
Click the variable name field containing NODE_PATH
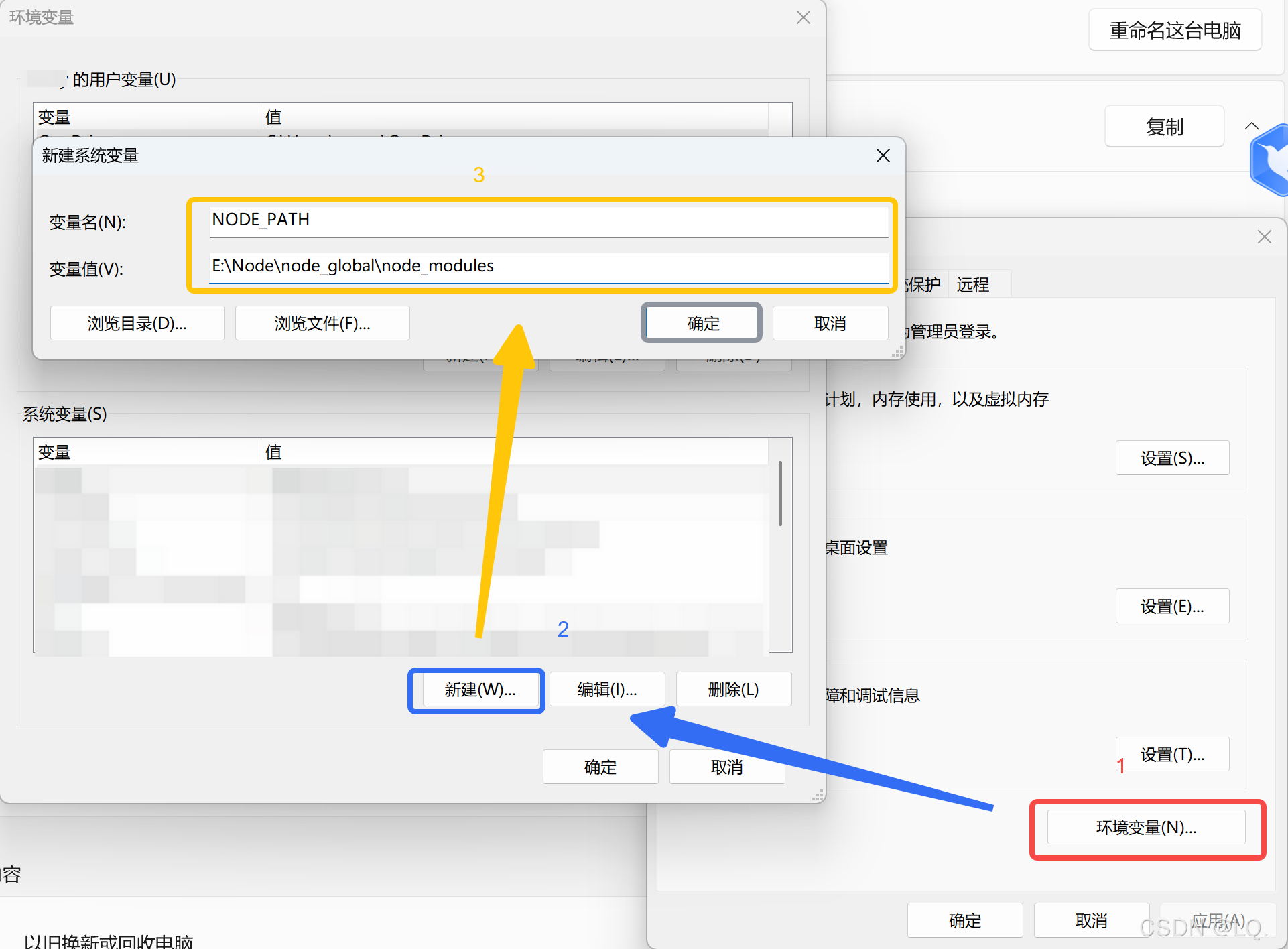548,220
